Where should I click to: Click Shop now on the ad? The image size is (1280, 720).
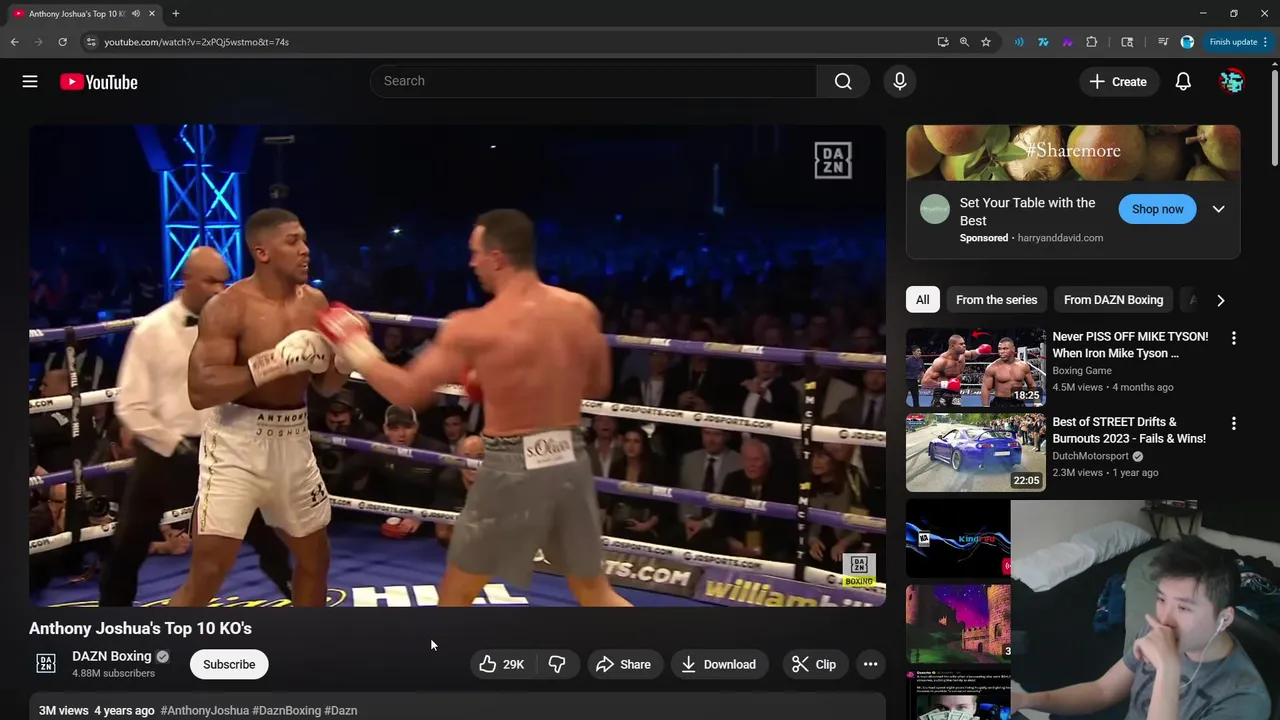tap(1157, 209)
